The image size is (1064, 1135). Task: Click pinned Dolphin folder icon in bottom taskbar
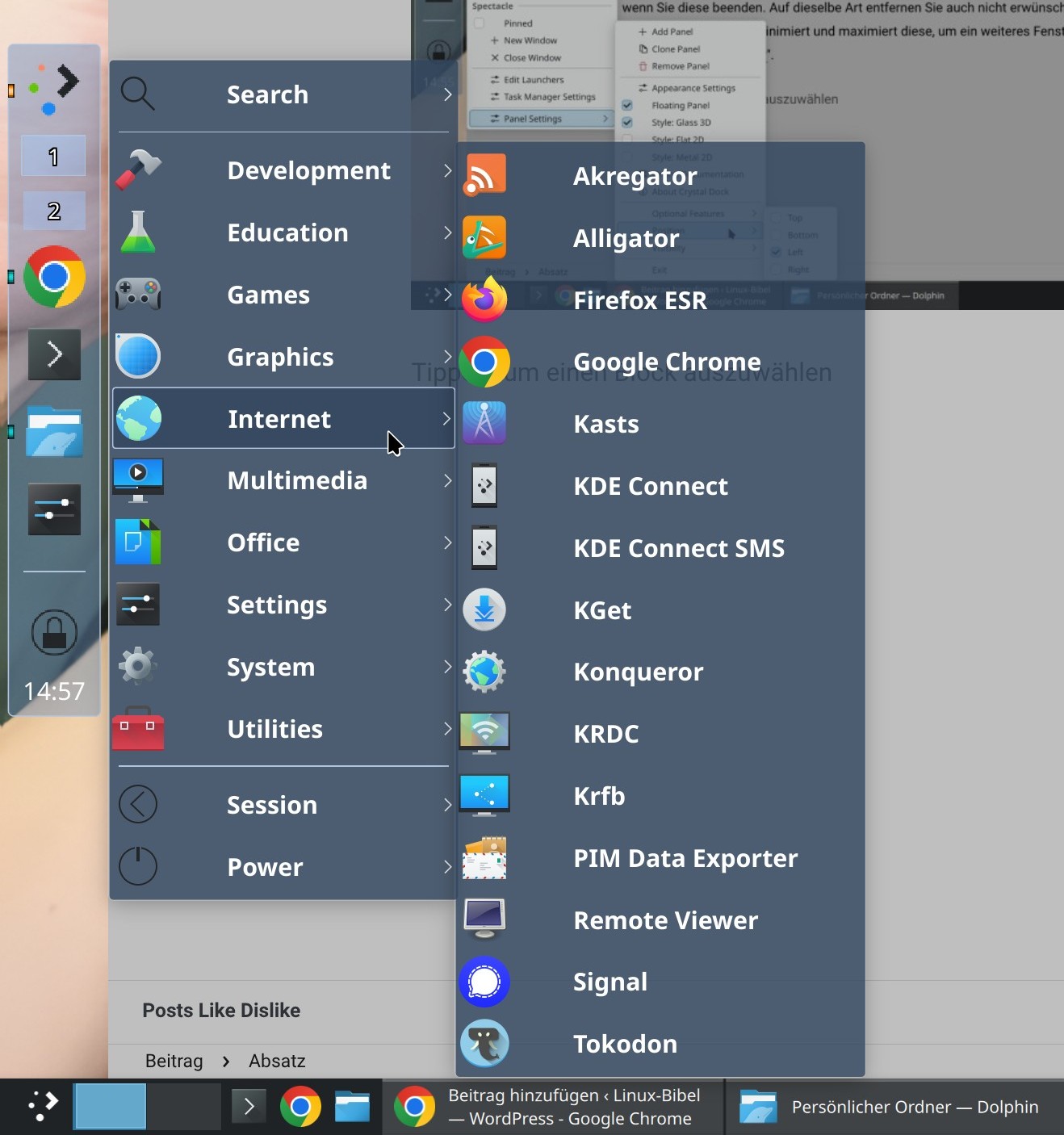point(353,1107)
